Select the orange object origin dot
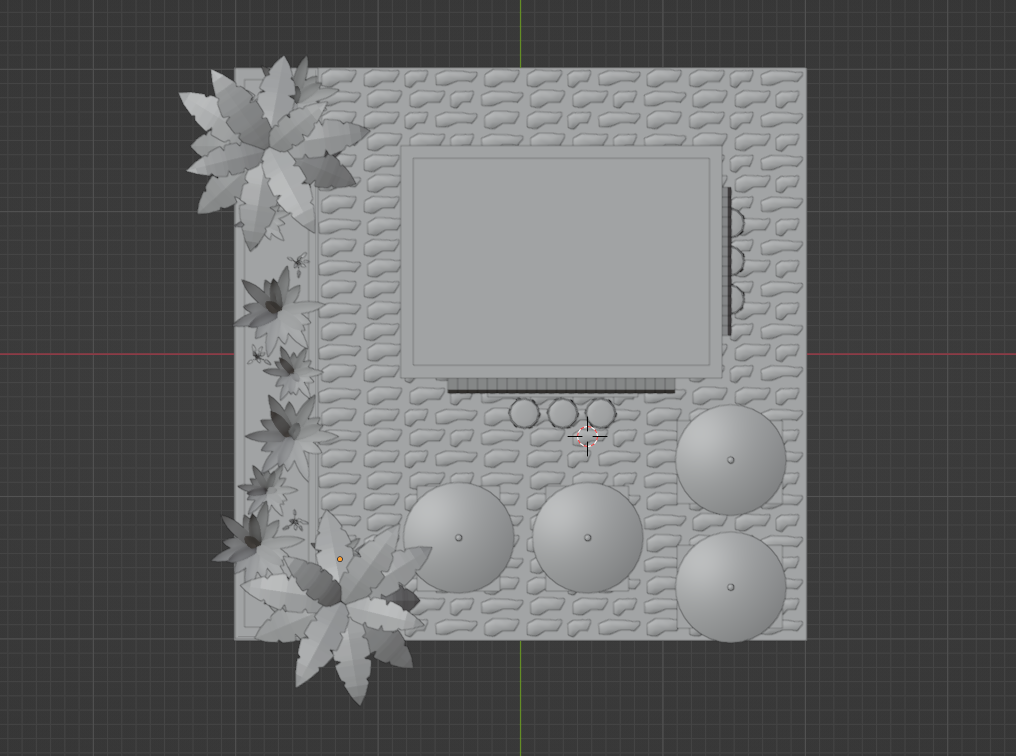 coord(340,559)
